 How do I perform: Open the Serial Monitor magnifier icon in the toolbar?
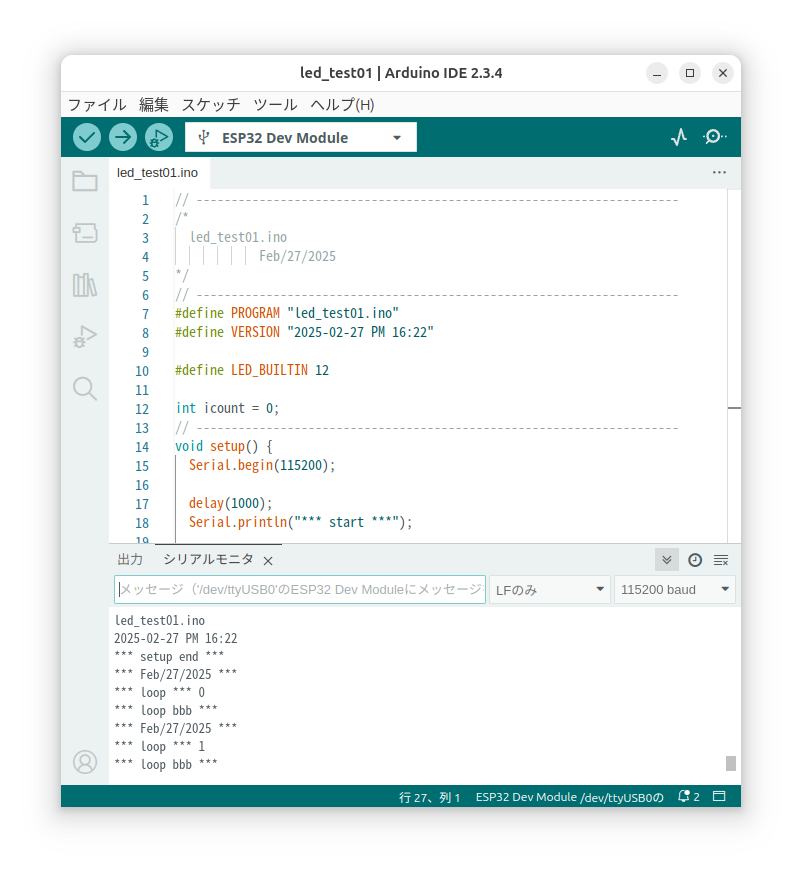(714, 137)
